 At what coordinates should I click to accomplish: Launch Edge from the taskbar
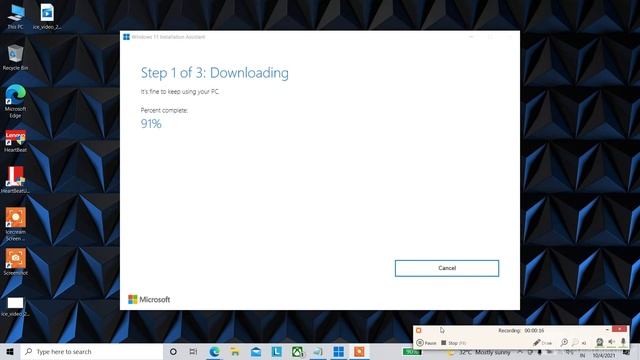coord(214,351)
